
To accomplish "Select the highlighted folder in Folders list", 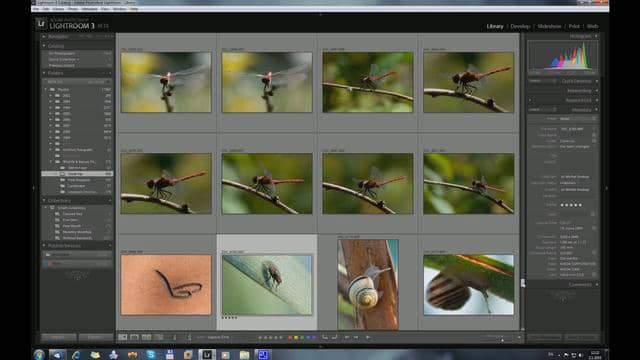I will (x=77, y=174).
